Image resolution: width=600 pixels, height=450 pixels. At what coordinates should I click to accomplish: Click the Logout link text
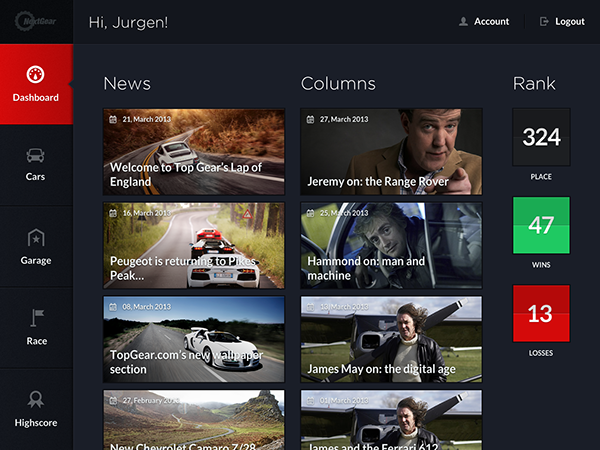pyautogui.click(x=570, y=22)
